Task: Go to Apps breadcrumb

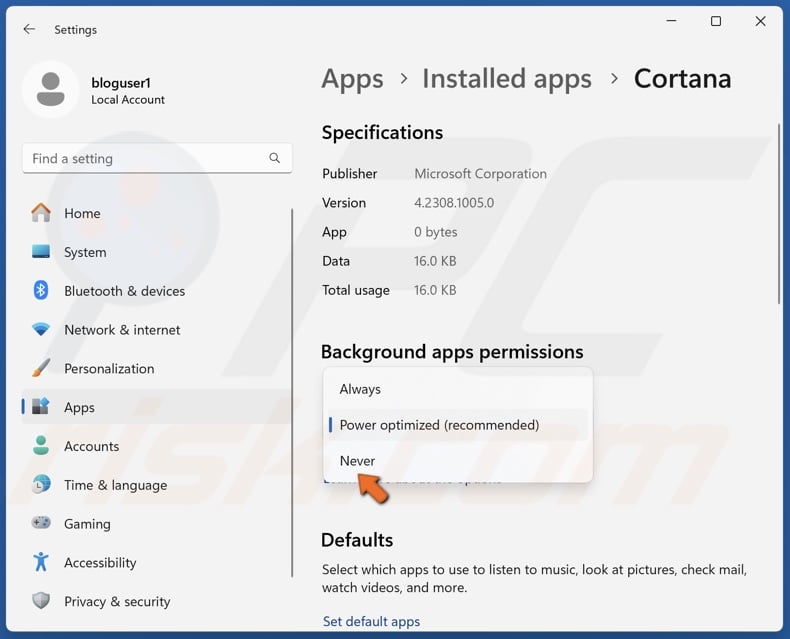Action: pos(352,79)
